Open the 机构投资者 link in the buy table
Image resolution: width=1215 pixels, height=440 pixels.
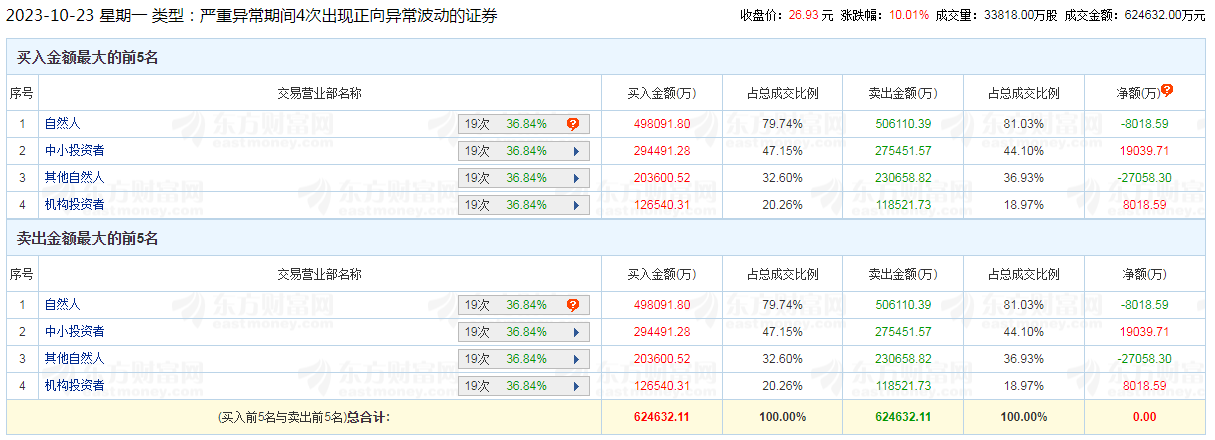click(x=74, y=205)
